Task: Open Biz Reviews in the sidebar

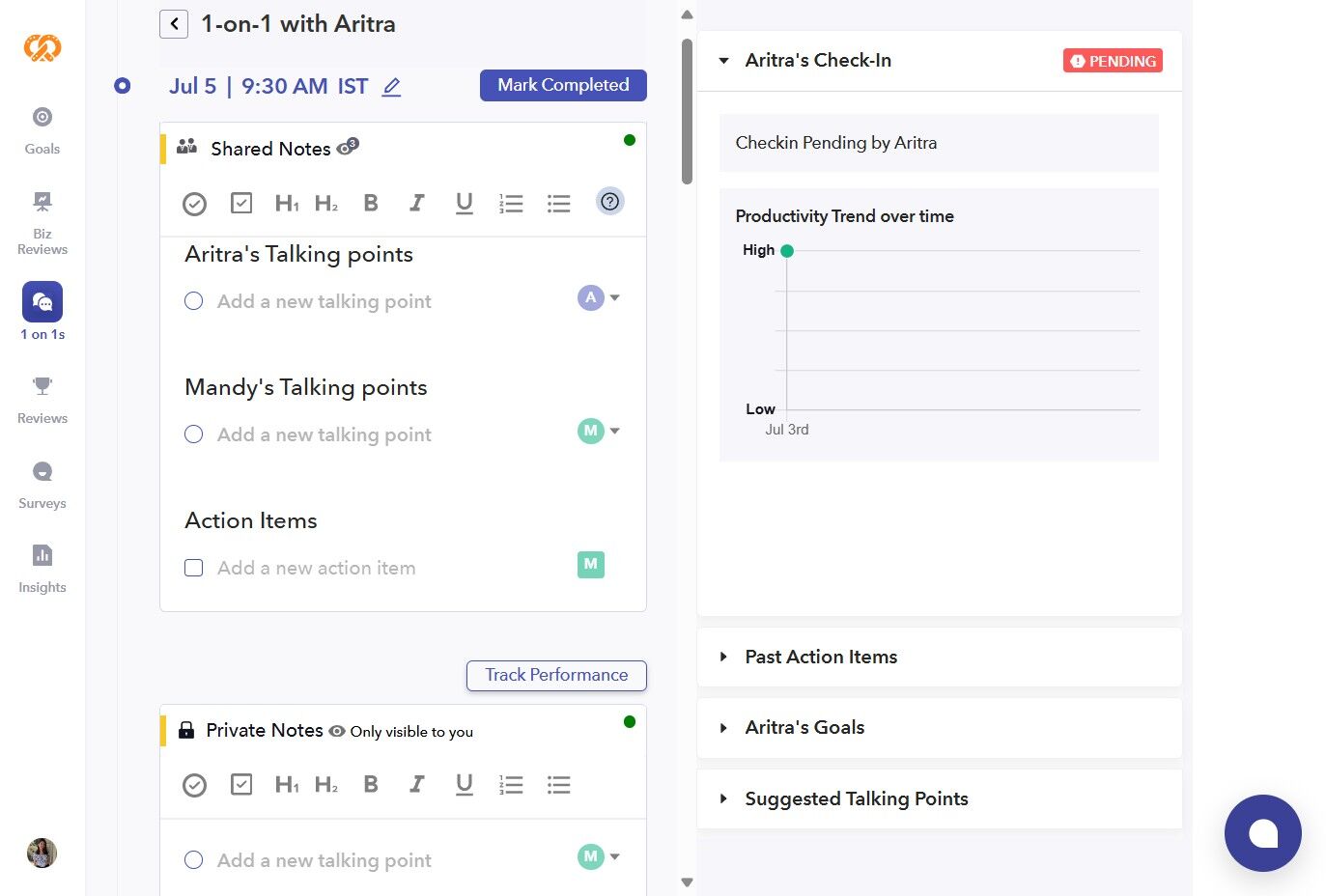Action: click(42, 222)
